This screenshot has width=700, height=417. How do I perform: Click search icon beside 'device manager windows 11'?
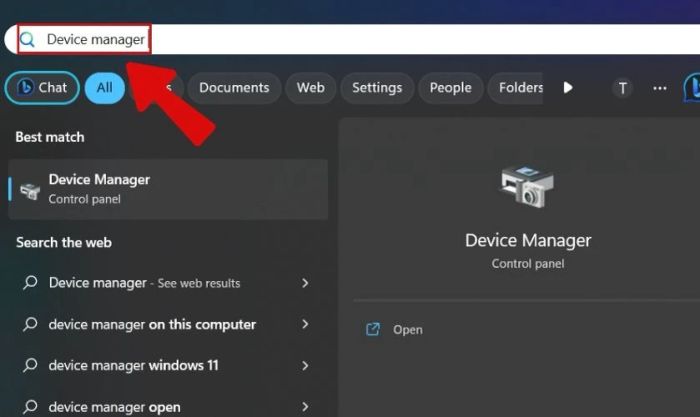pyautogui.click(x=30, y=365)
